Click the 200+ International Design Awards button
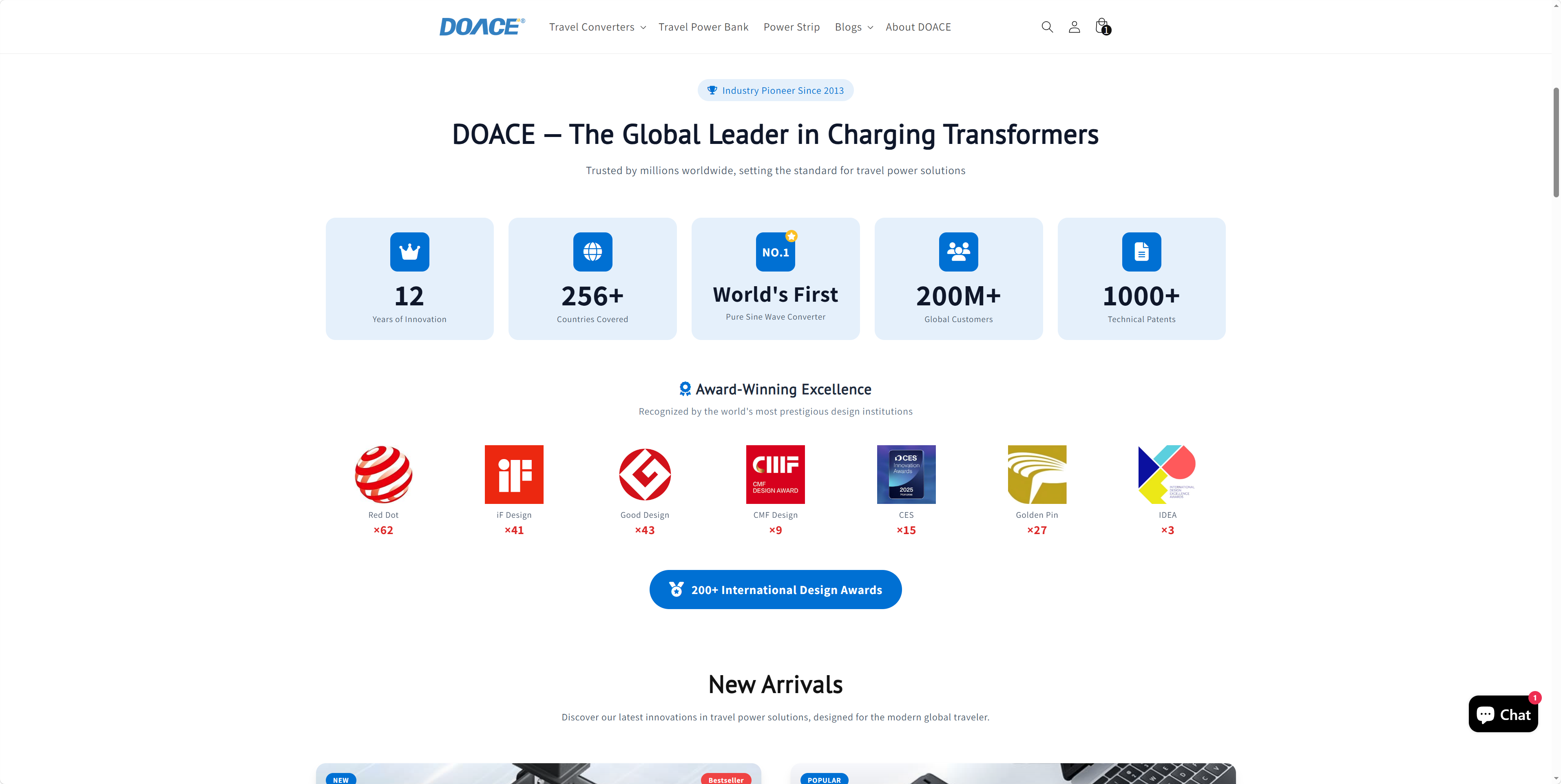Viewport: 1561px width, 784px height. 775,589
